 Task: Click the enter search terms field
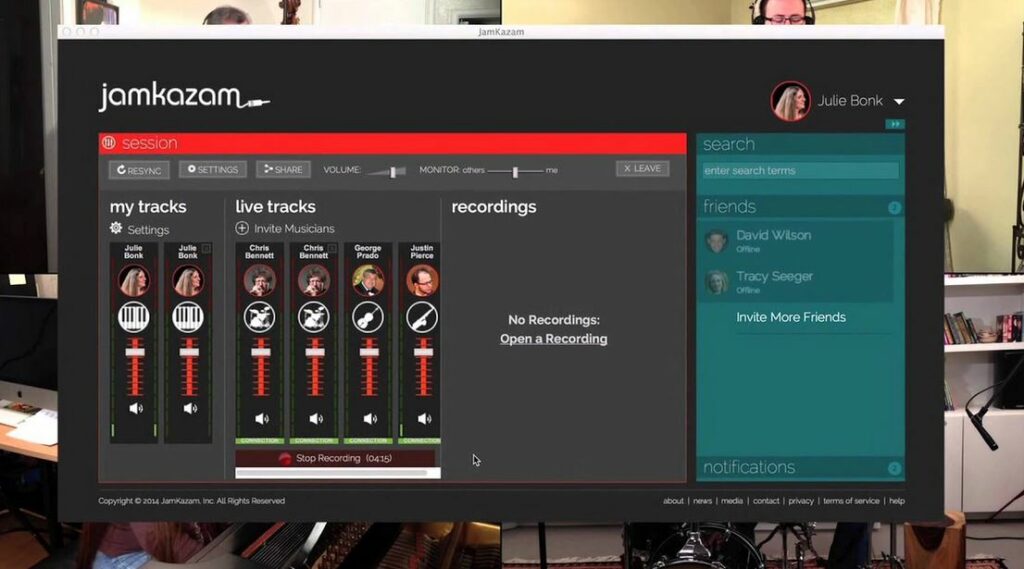[800, 171]
